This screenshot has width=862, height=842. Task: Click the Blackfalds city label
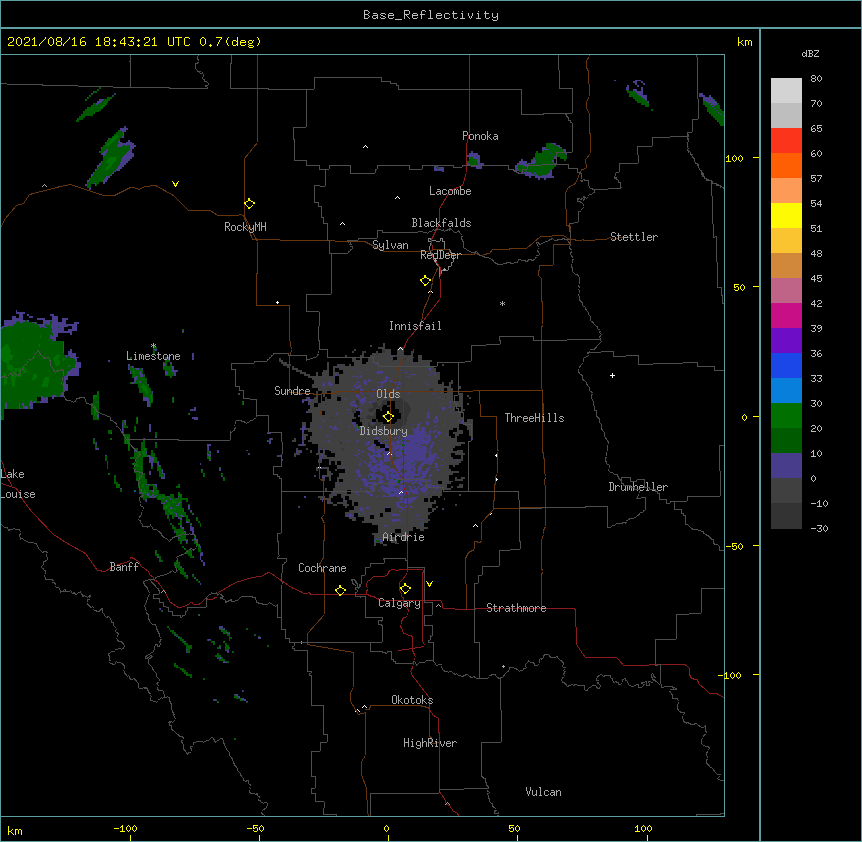[x=441, y=223]
